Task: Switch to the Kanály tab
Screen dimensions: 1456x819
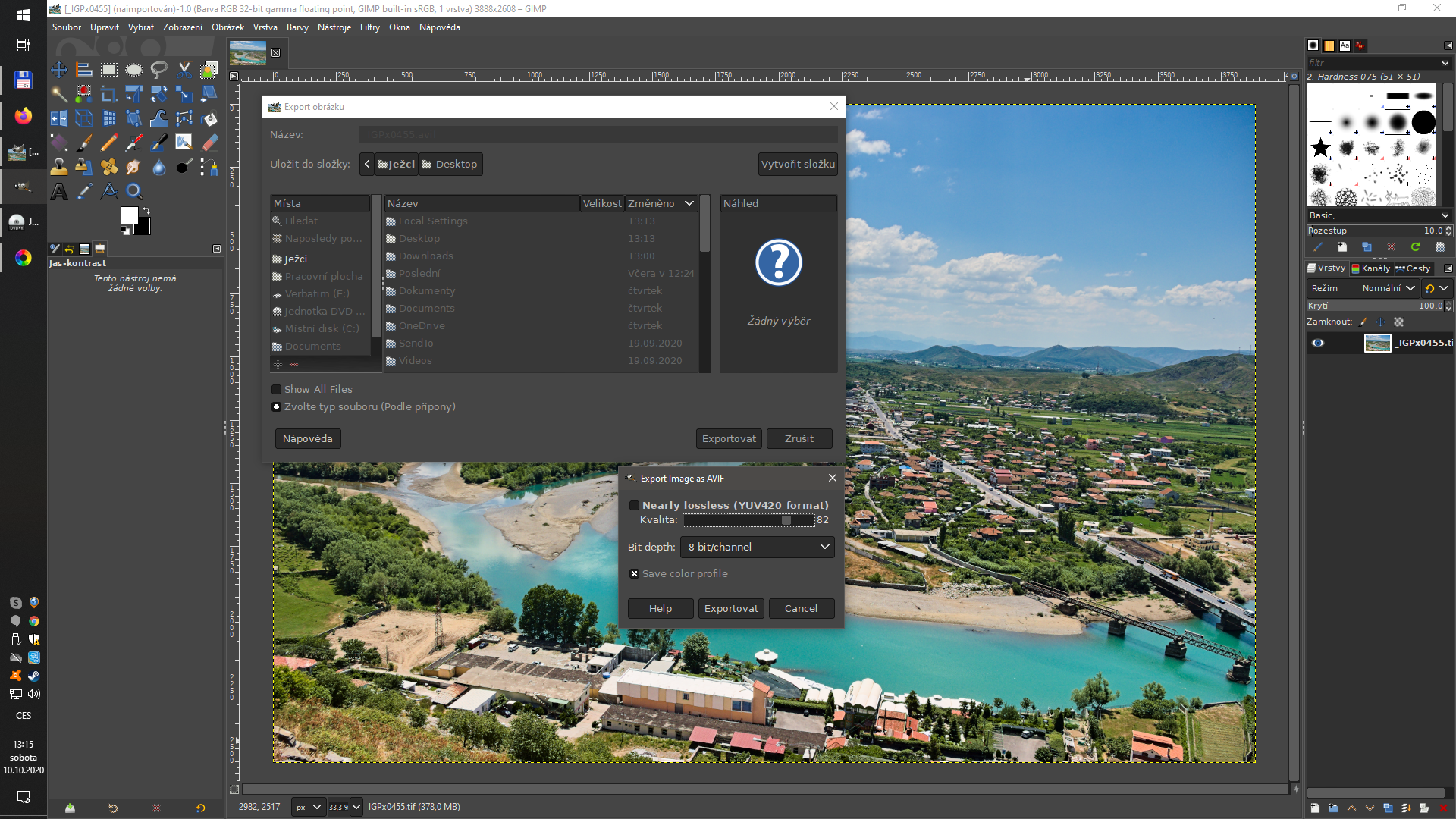Action: pos(1371,268)
